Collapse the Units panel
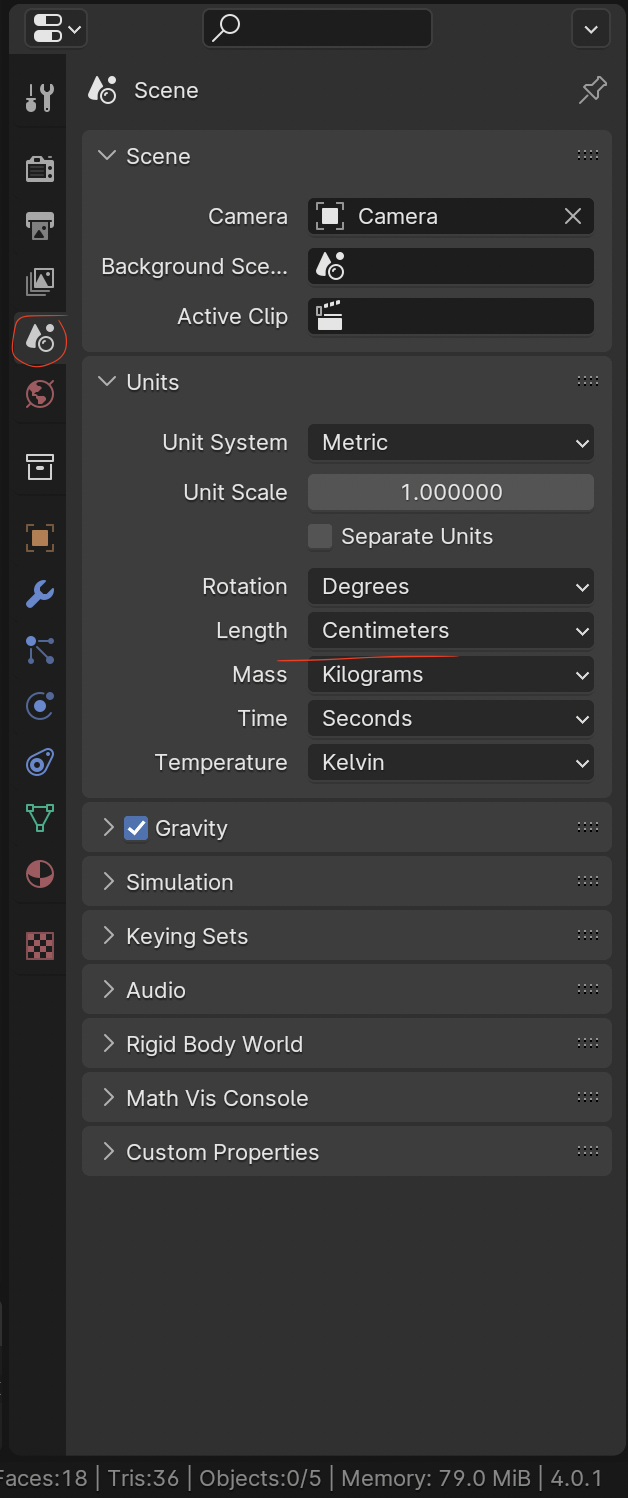 coord(107,382)
